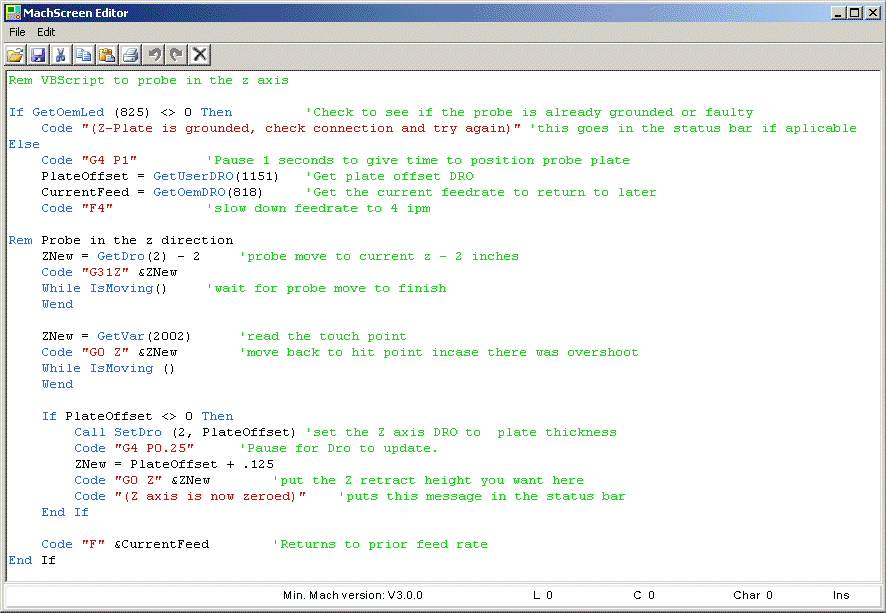This screenshot has height=613, width=886.
Task: Click the Ins indicator in status bar
Action: pos(841,595)
